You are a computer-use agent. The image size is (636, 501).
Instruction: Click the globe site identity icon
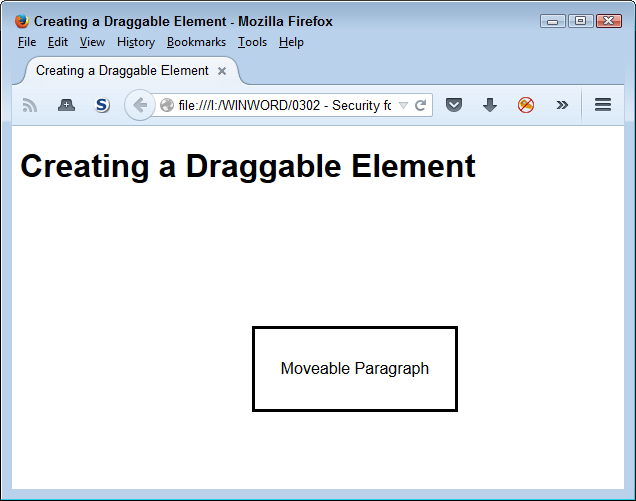(x=167, y=105)
